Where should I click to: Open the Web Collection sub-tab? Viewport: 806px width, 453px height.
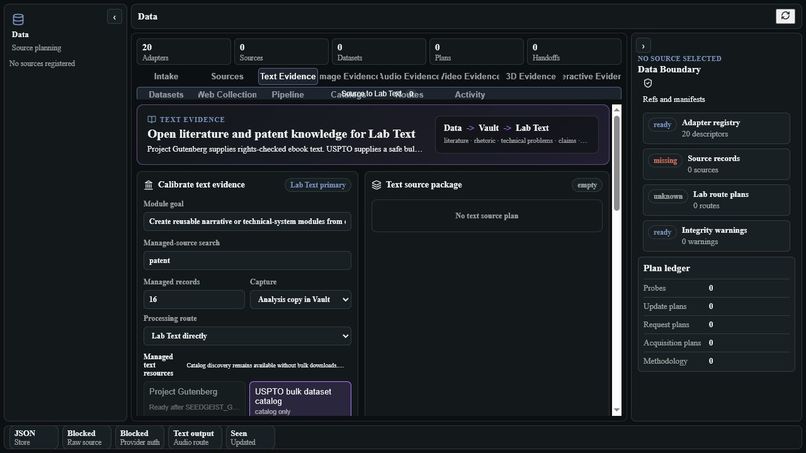pos(227,95)
